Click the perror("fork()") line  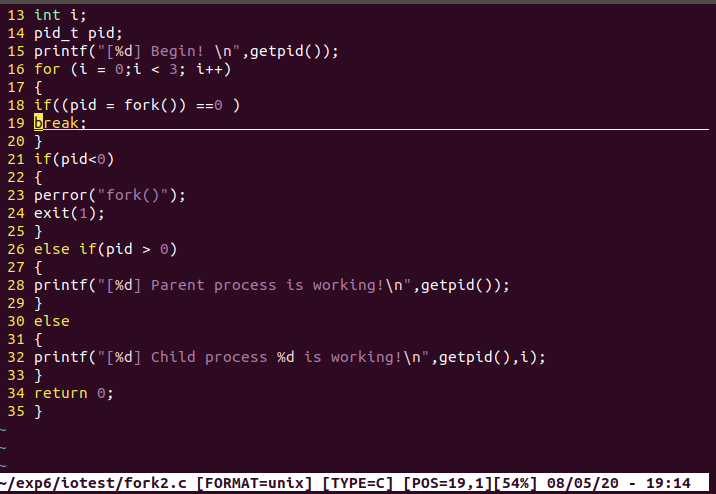110,194
